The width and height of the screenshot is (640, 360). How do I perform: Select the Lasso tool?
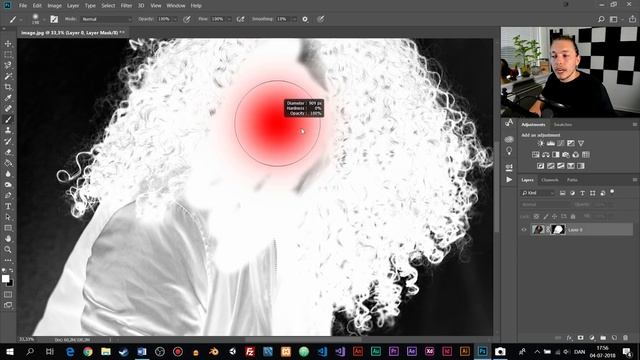tap(8, 65)
